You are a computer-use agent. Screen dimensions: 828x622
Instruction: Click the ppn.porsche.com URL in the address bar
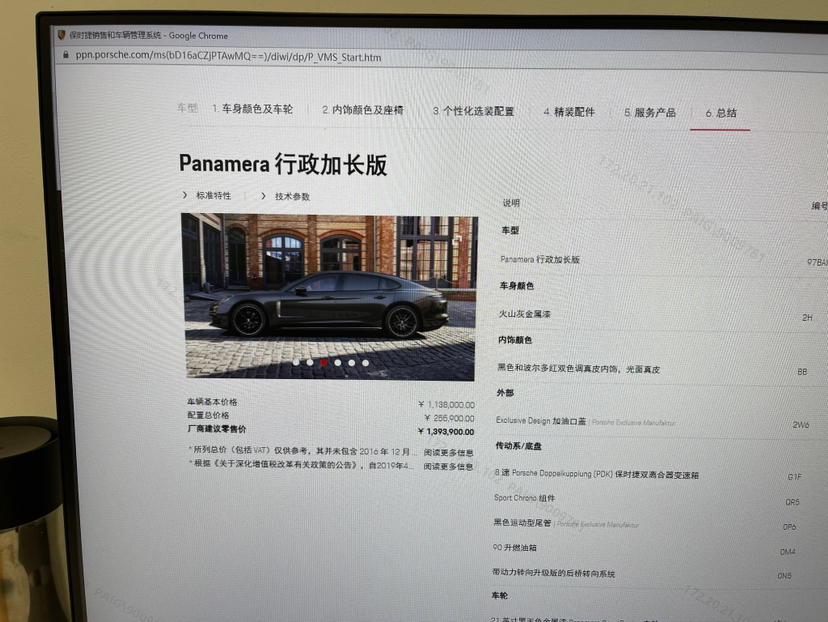click(x=228, y=56)
